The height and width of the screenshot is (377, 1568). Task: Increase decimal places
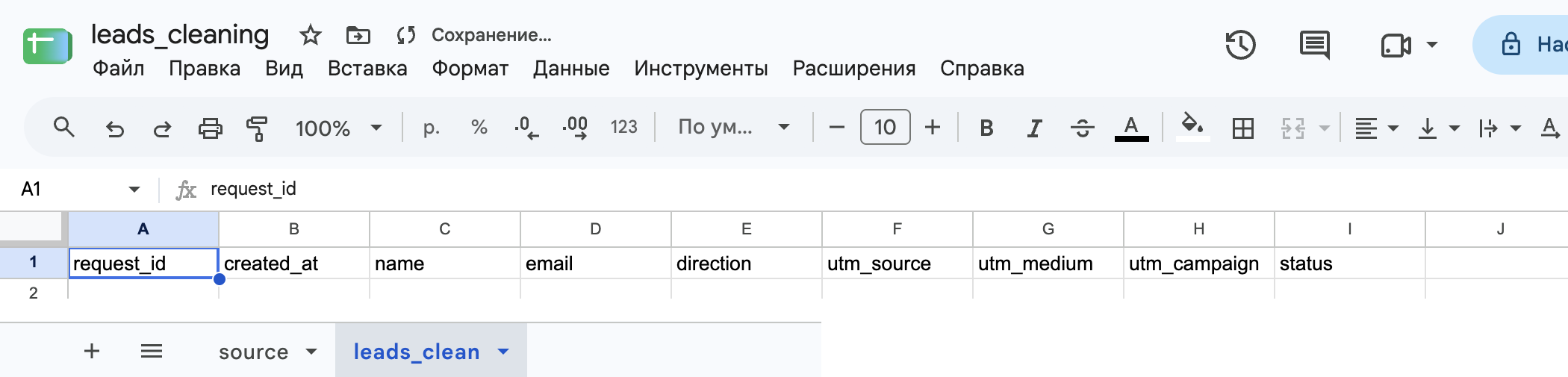pos(575,128)
